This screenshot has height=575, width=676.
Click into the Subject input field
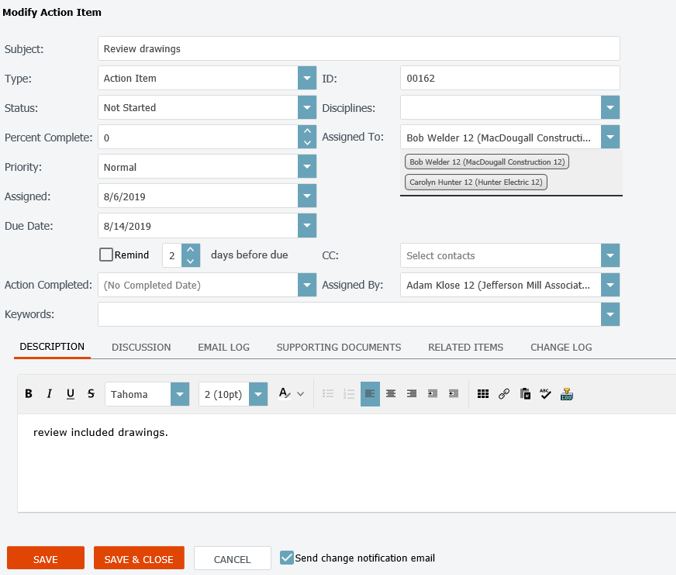click(x=359, y=49)
